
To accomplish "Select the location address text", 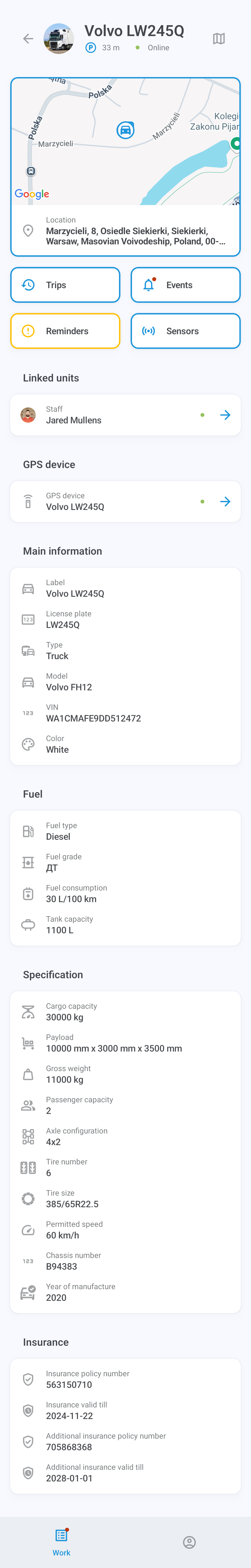I will tap(135, 236).
